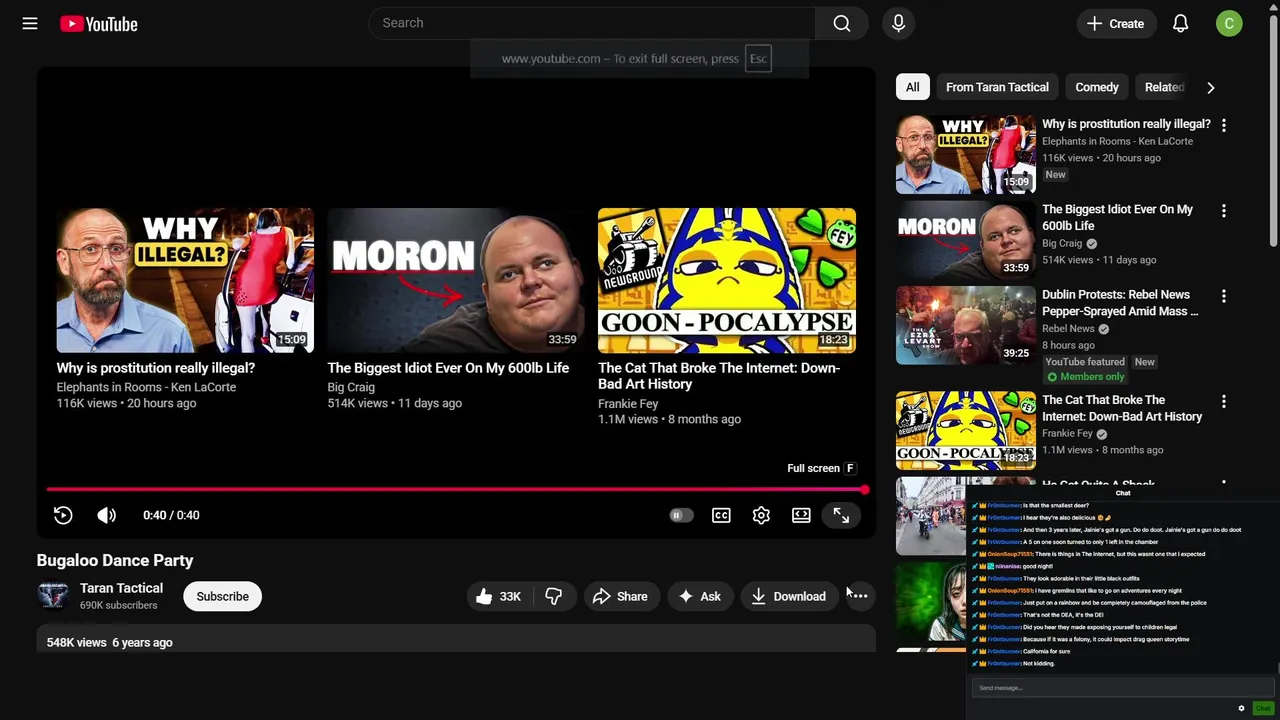Toggle the autoplay switch in player

680,515
